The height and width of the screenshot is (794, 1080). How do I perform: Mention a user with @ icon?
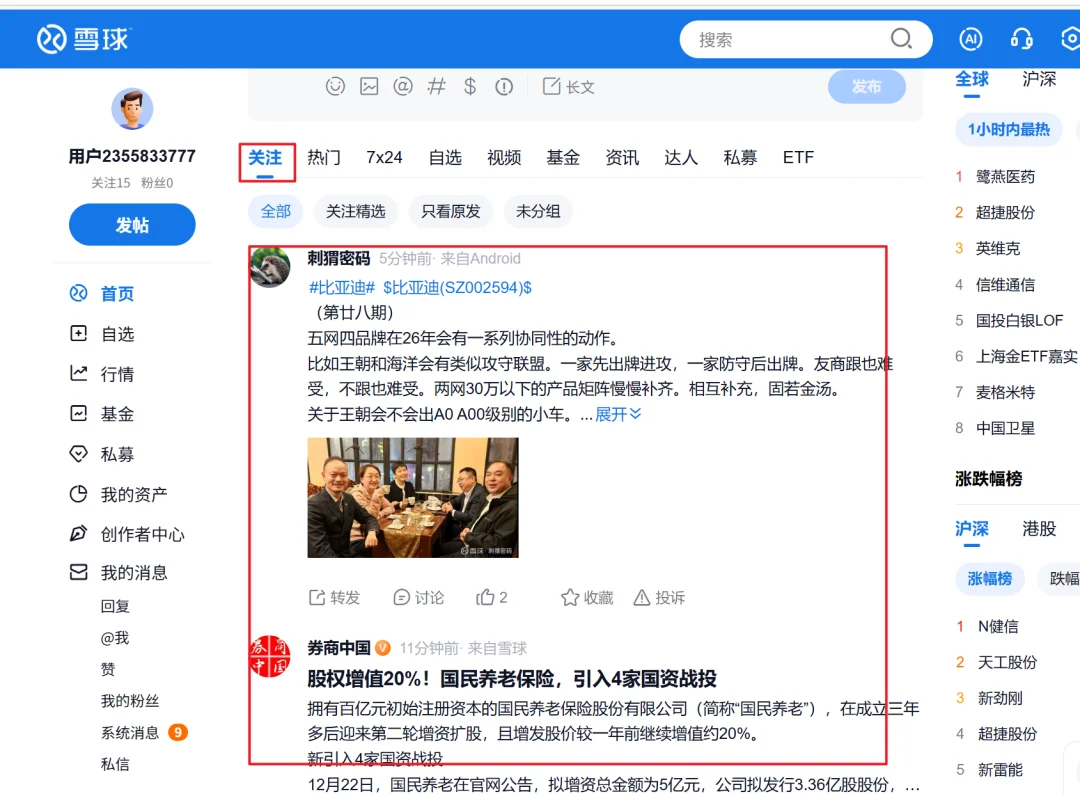[403, 86]
